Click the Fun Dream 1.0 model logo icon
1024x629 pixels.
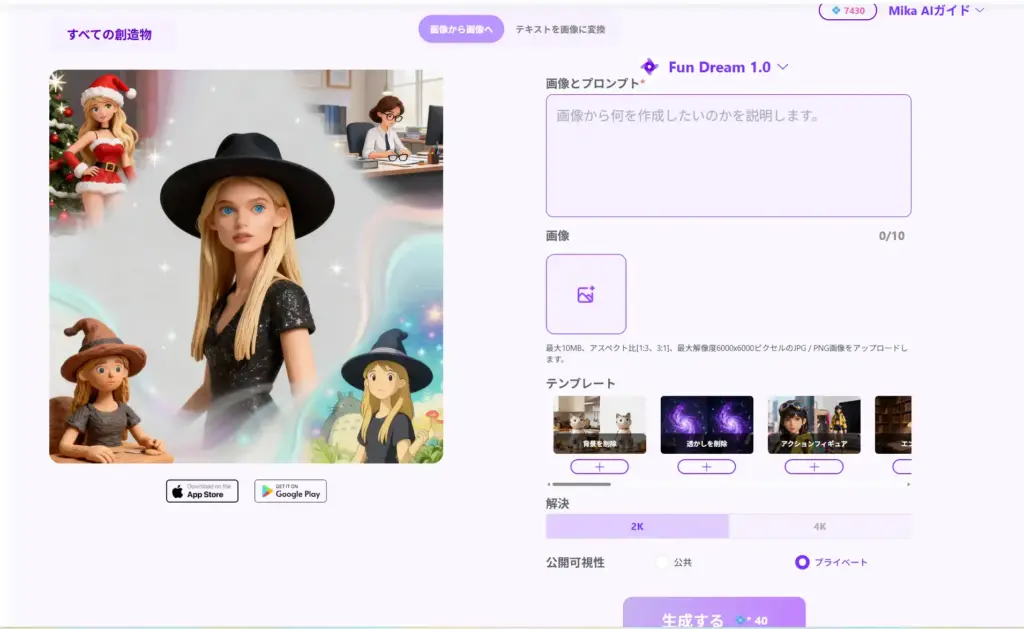point(649,67)
